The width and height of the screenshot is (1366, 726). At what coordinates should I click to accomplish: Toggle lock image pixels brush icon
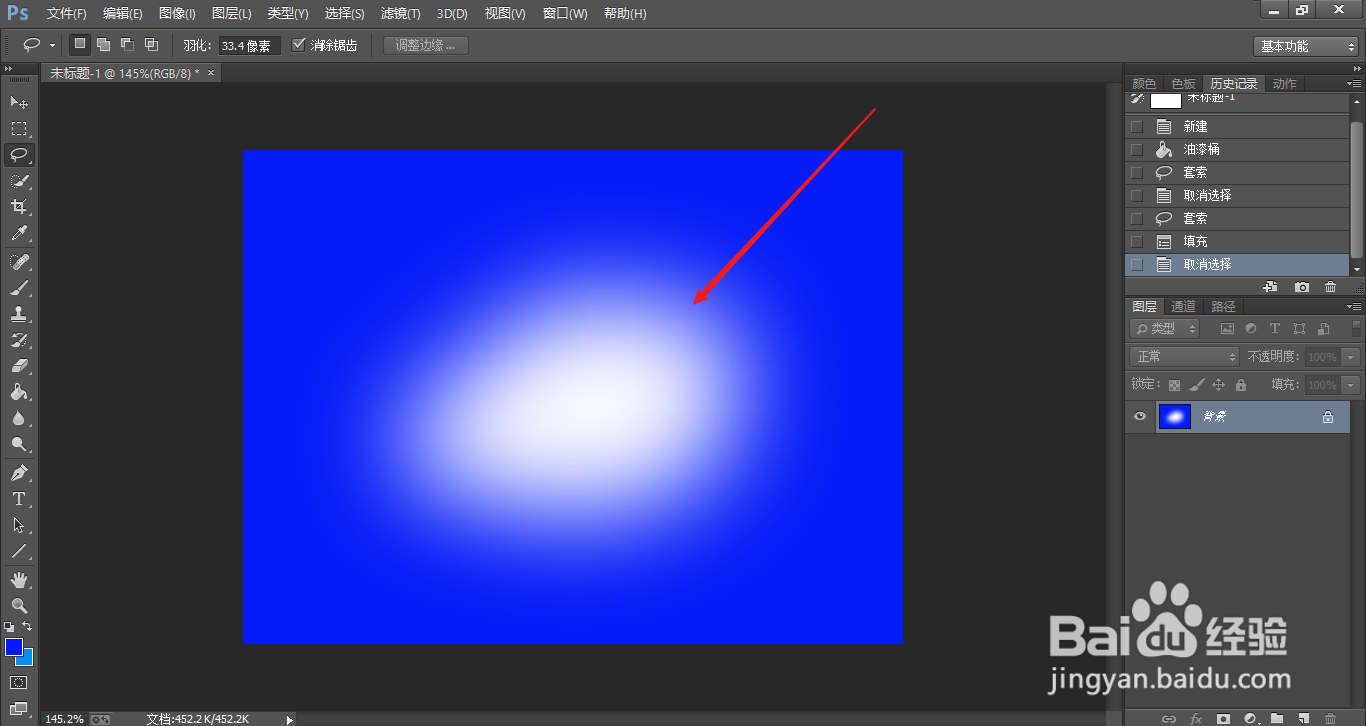tap(1196, 385)
